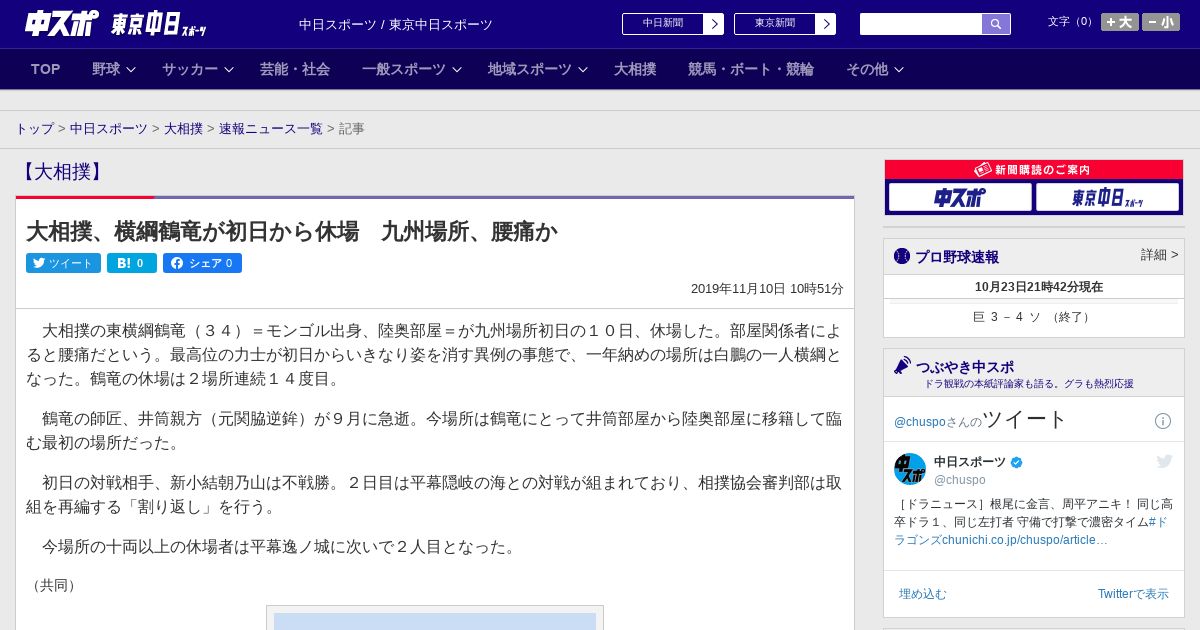This screenshot has width=1200, height=630.
Task: Click the arrow next to 東京新聞
Action: click(826, 24)
